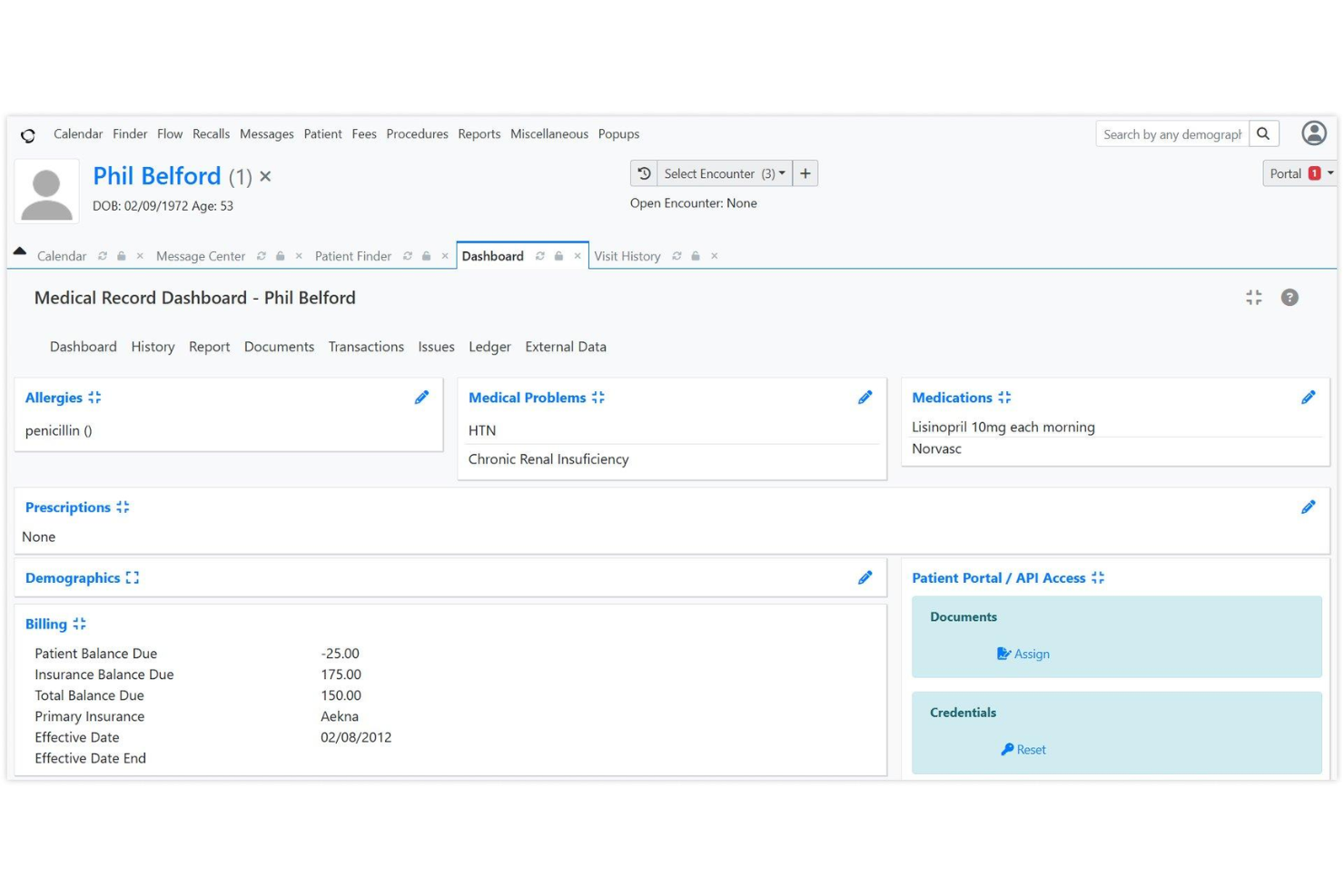The image size is (1344, 896).
Task: Toggle the lock on the Dashboard tab
Action: point(558,256)
